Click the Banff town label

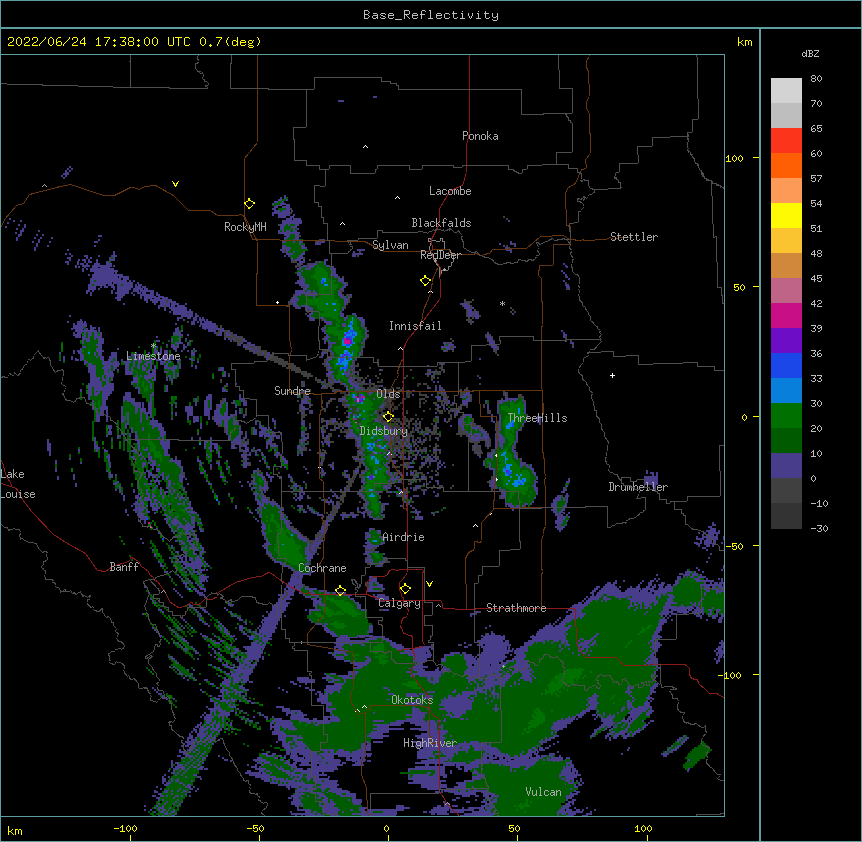[124, 567]
